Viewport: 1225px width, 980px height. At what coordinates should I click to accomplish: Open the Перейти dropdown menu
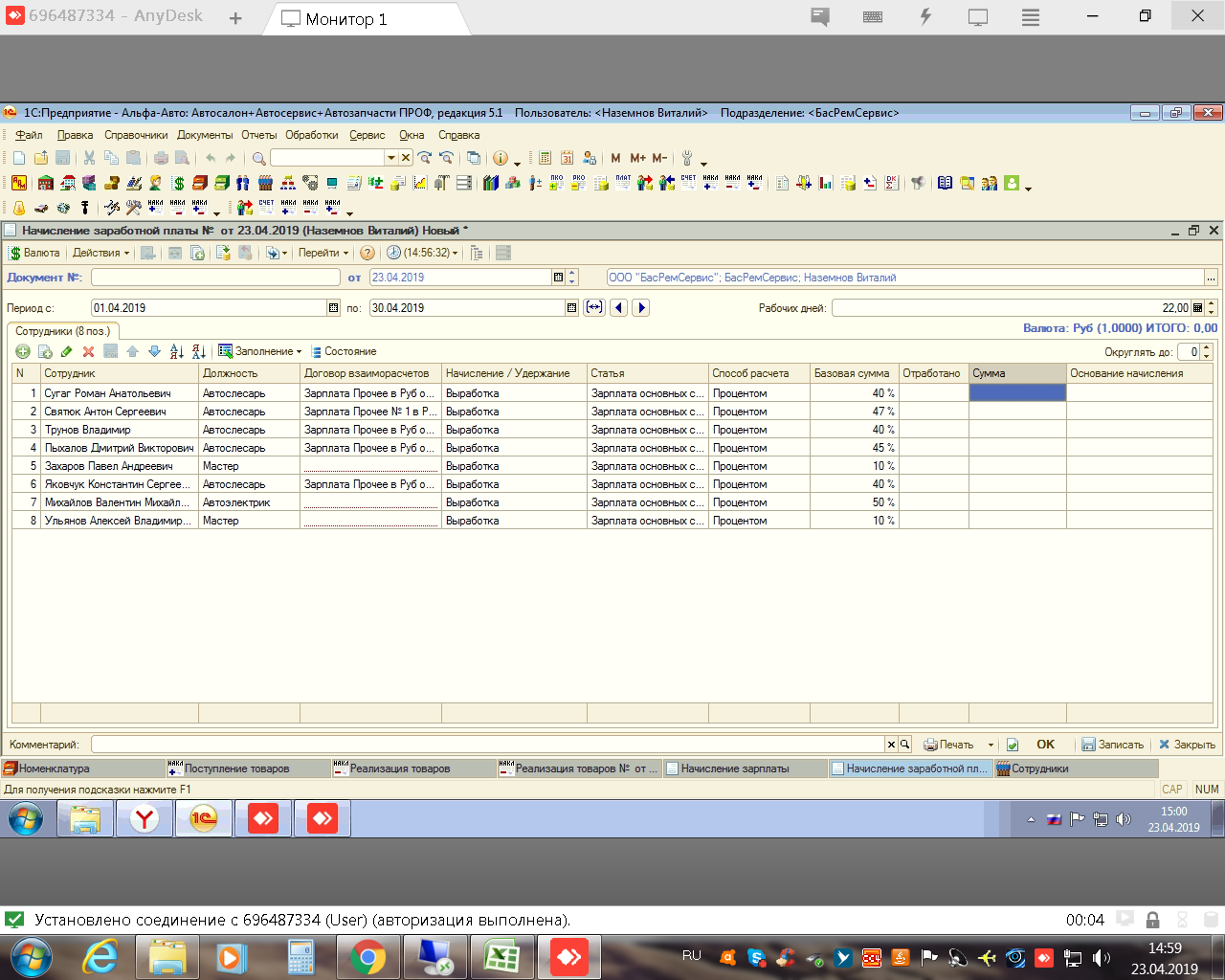tap(323, 254)
